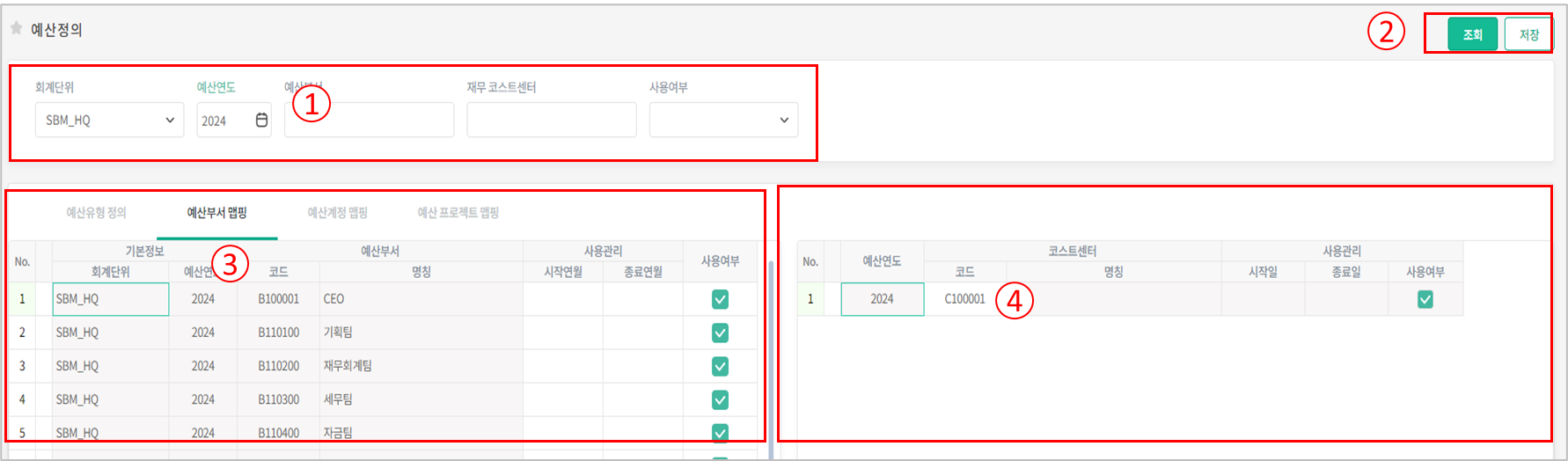Click the favorite star icon beside 예산정의
Image resolution: width=1568 pixels, height=461 pixels.
pyautogui.click(x=16, y=29)
